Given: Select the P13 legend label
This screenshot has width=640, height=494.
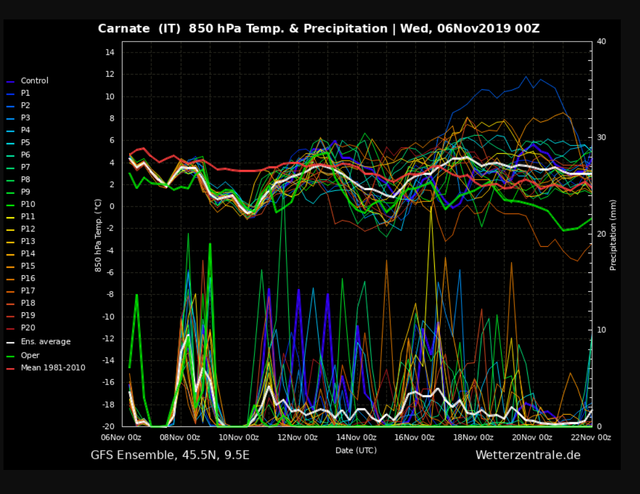Looking at the screenshot, I should click(28, 241).
